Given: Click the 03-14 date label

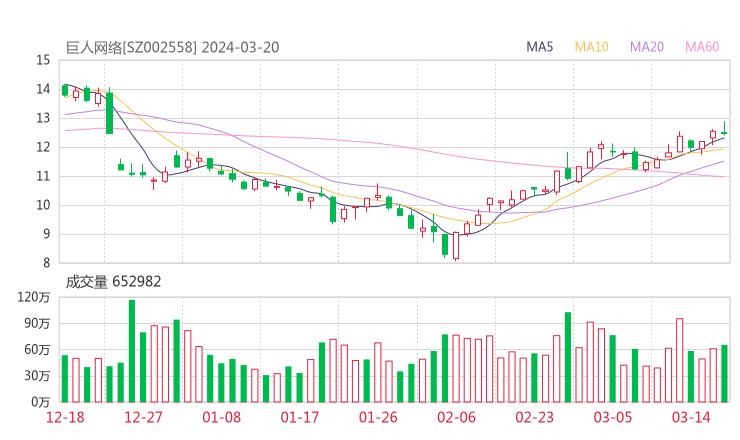Looking at the screenshot, I should coord(691,417).
